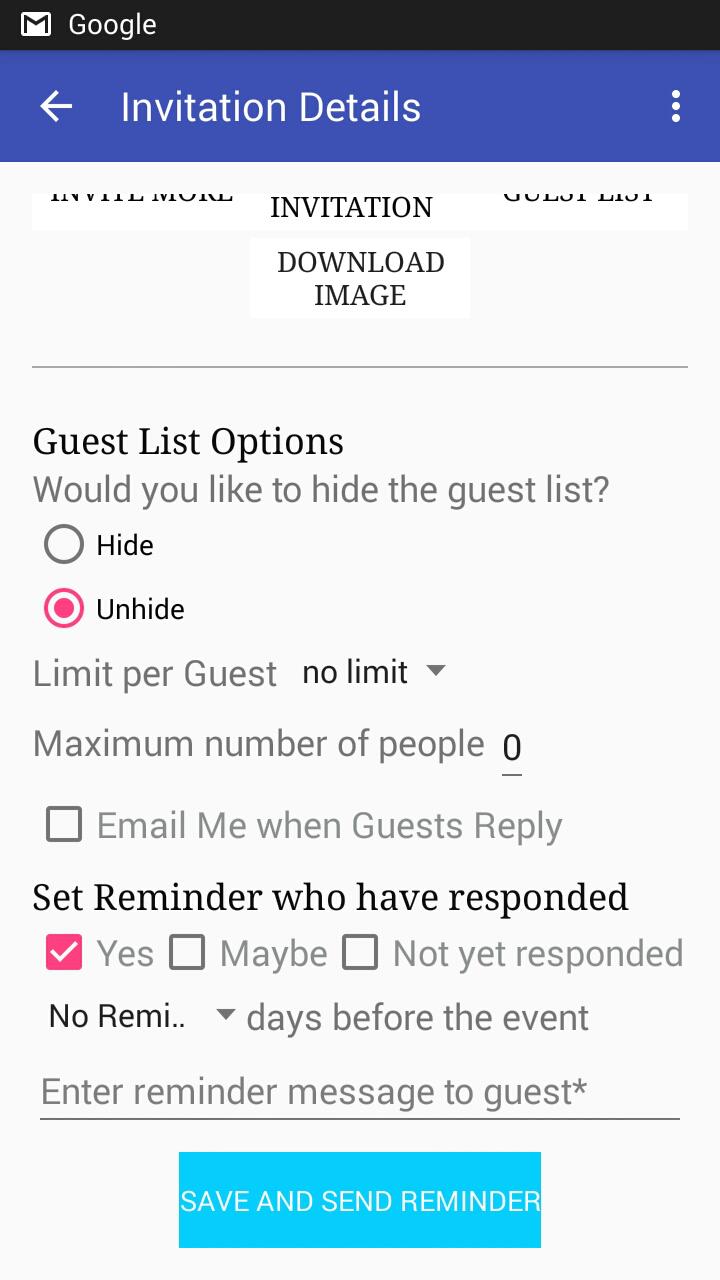Tap the back arrow icon

(x=57, y=107)
